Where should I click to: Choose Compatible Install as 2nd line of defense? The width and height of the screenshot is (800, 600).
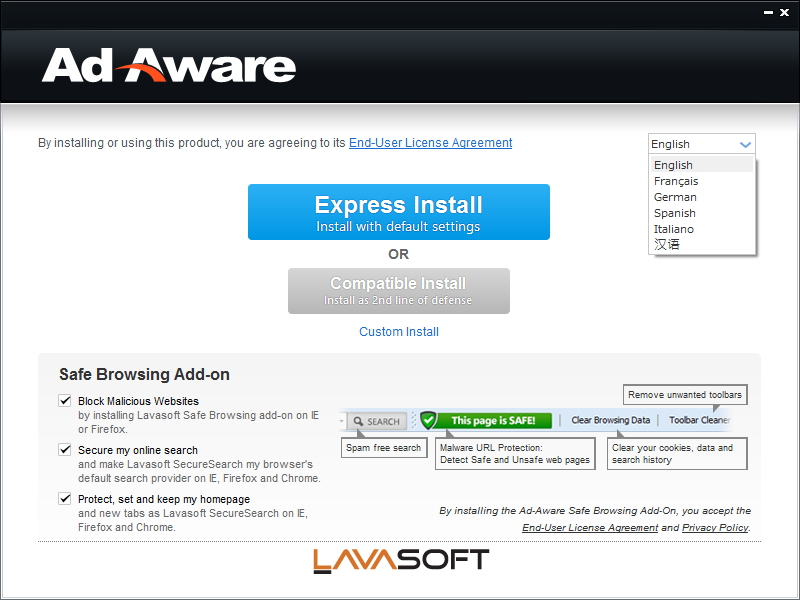click(398, 291)
